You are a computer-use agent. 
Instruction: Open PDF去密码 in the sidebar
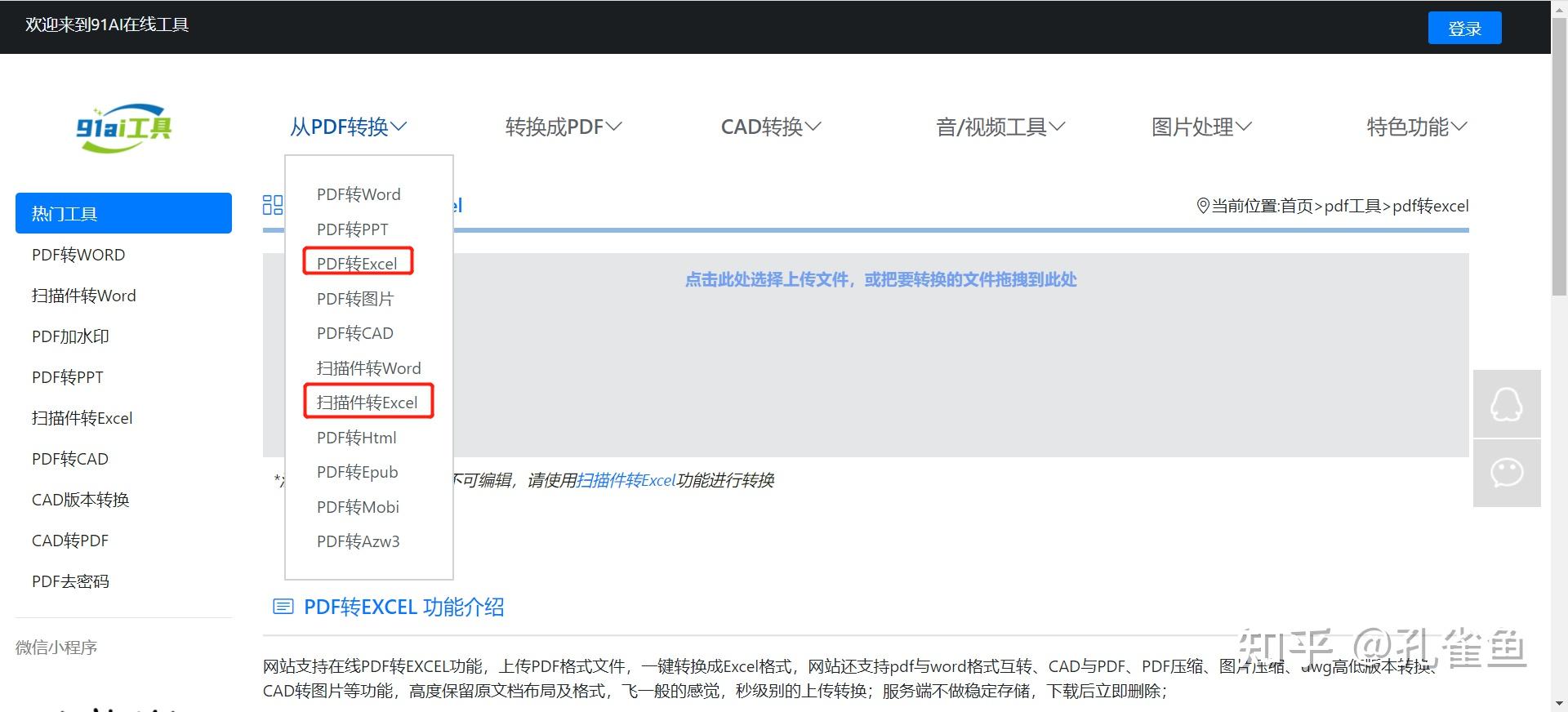(x=70, y=581)
